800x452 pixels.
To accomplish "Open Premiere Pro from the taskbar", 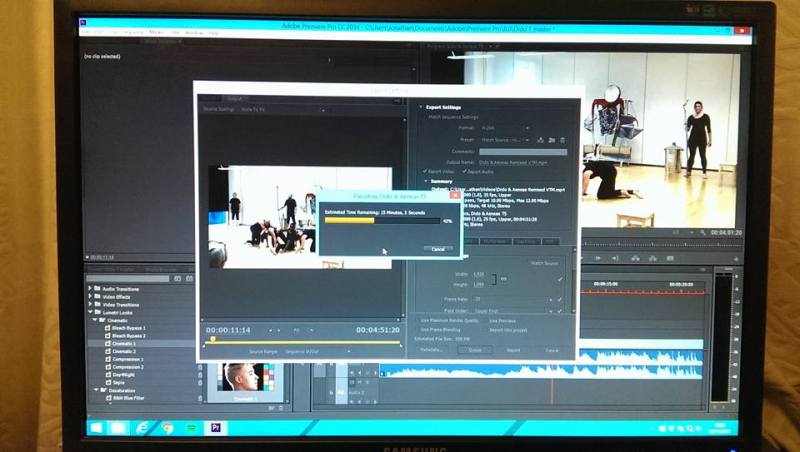I will tap(216, 427).
